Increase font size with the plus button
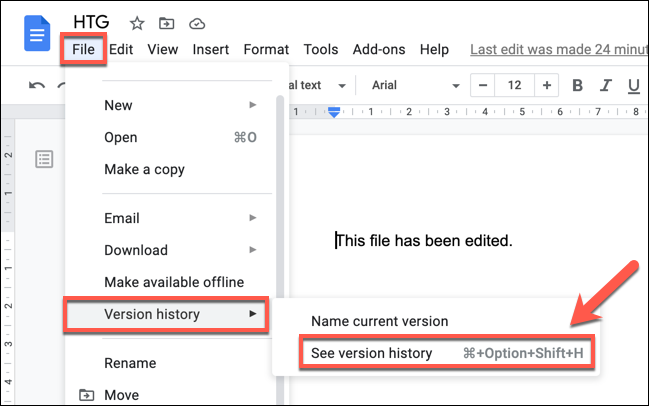Image resolution: width=649 pixels, height=406 pixels. tap(546, 86)
